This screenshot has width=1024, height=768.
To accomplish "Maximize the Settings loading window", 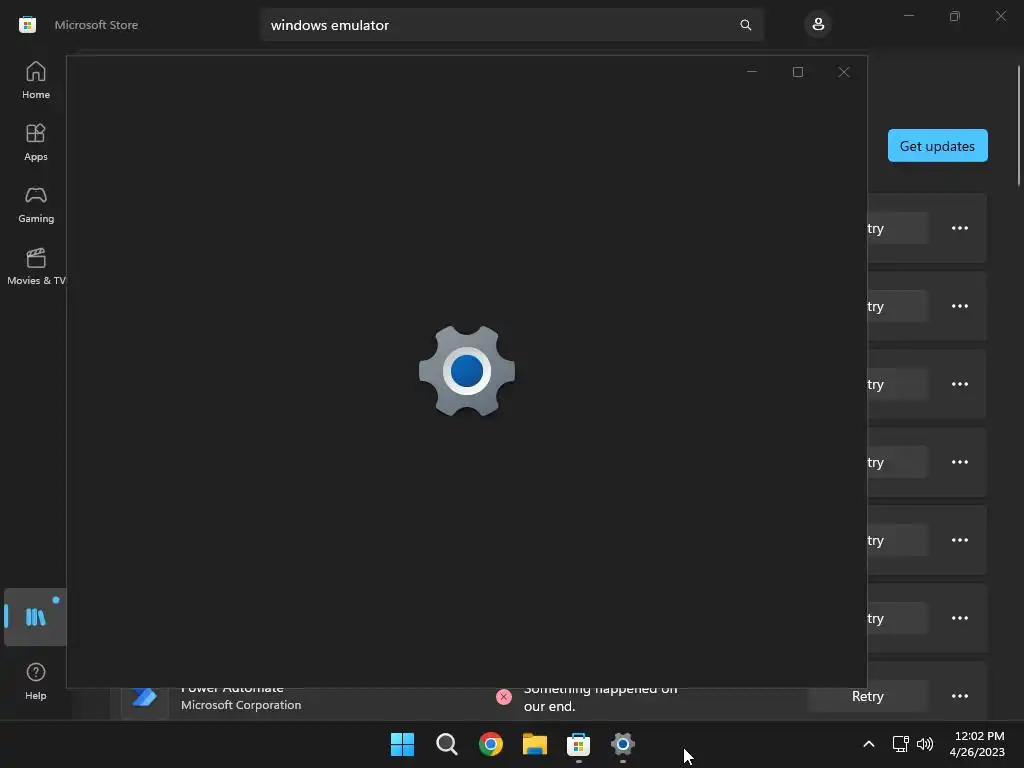I will 797,72.
